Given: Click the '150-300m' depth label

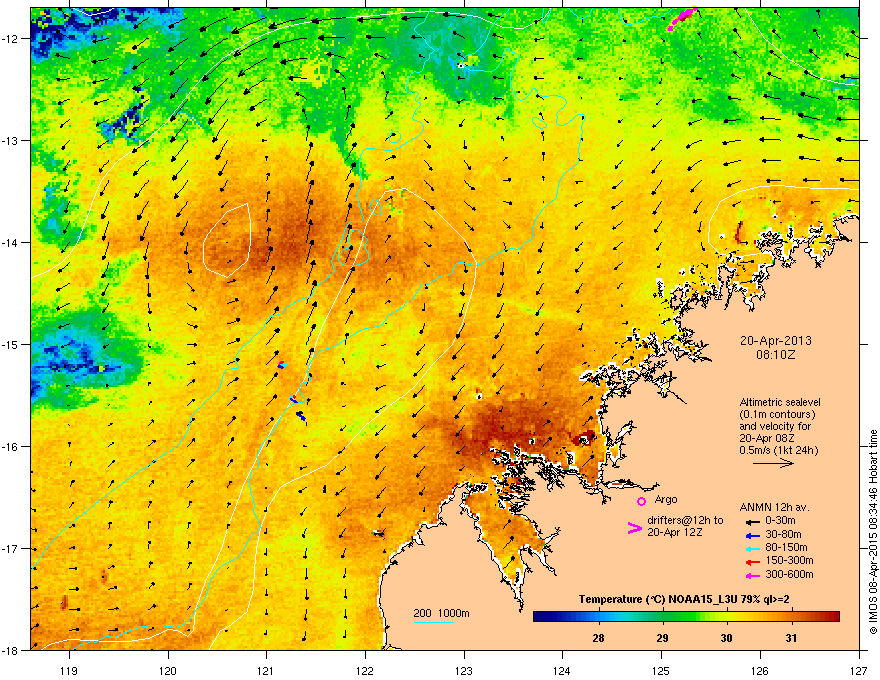Looking at the screenshot, I should click(789, 560).
